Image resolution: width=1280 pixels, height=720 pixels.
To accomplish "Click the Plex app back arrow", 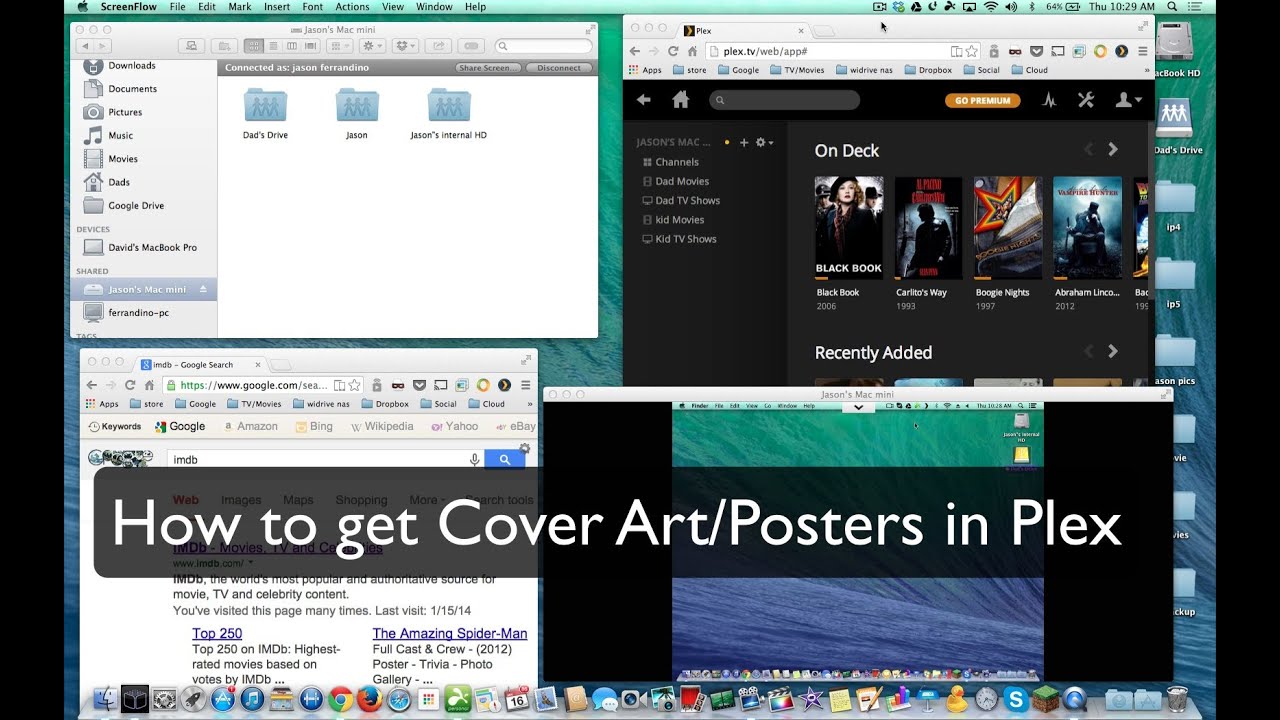I will (x=644, y=100).
